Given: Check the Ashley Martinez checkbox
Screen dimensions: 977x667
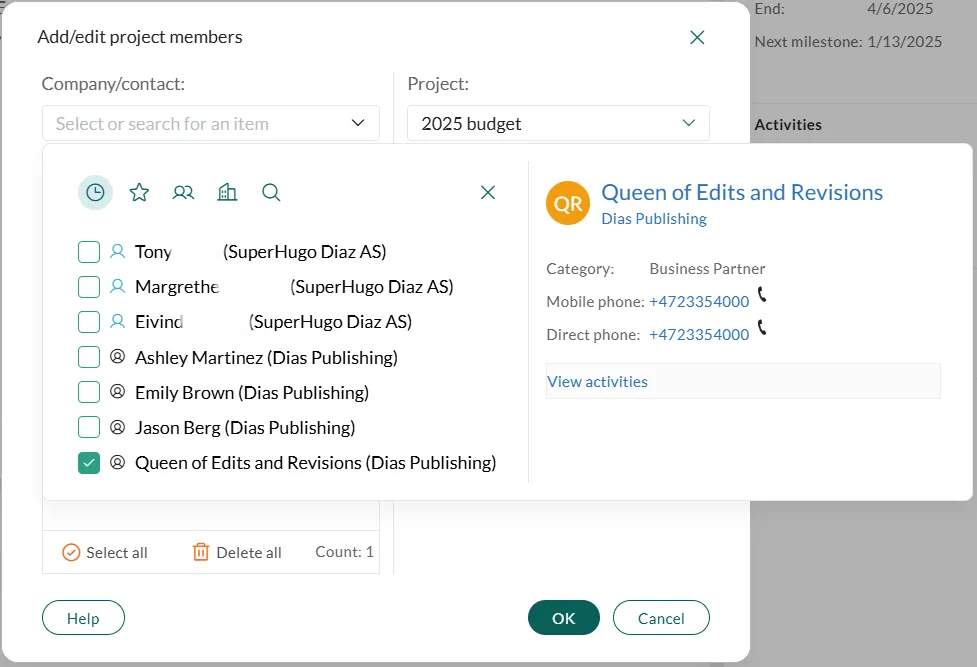Looking at the screenshot, I should pos(89,357).
